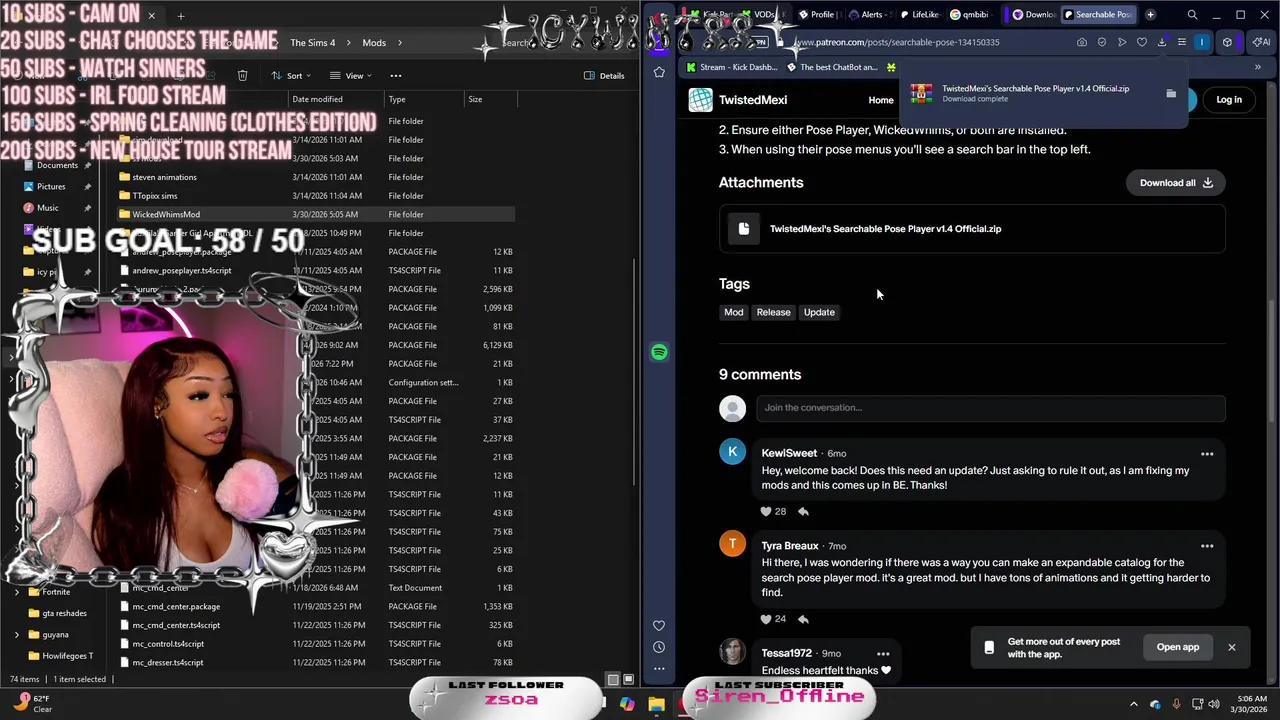1280x720 pixels.
Task: Open the privacy shield icon in address bar
Action: 1102,42
